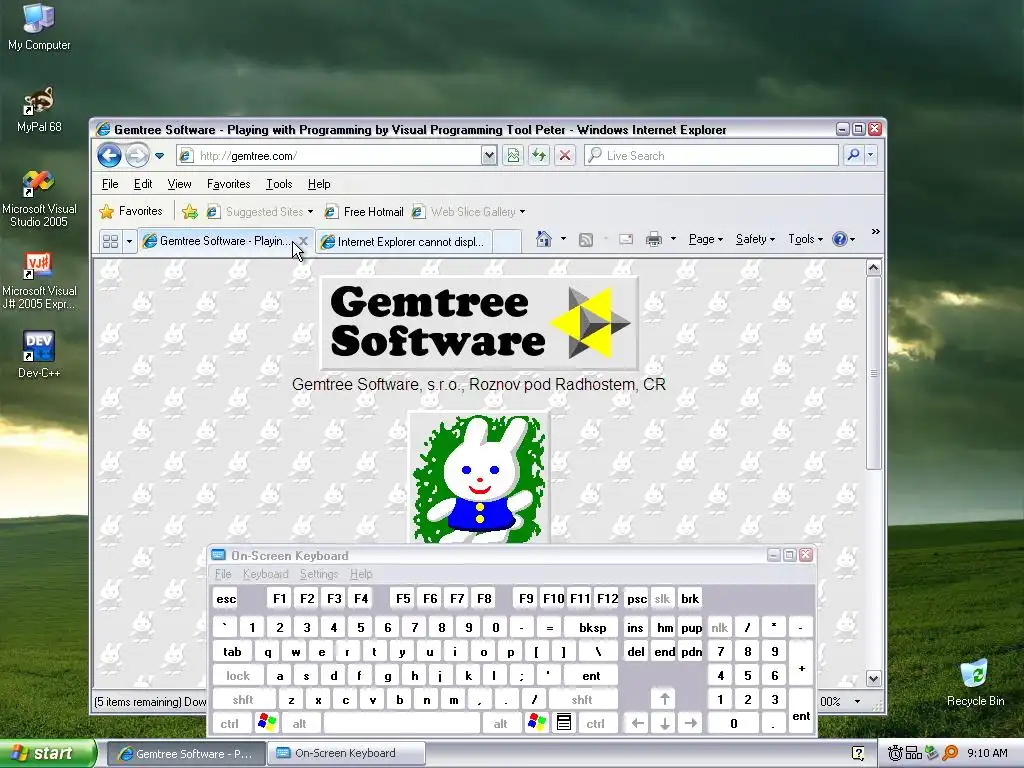Click the page vertical scrollbar thumb
Viewport: 1024px width, 768px height.
[873, 372]
